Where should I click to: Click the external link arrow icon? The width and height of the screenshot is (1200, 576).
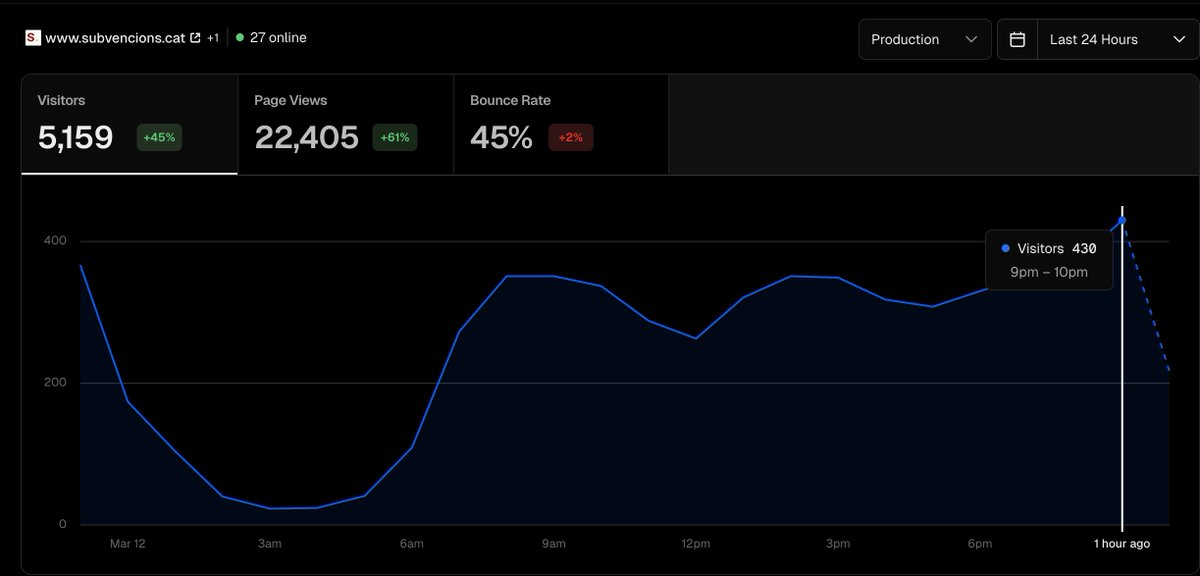point(194,38)
